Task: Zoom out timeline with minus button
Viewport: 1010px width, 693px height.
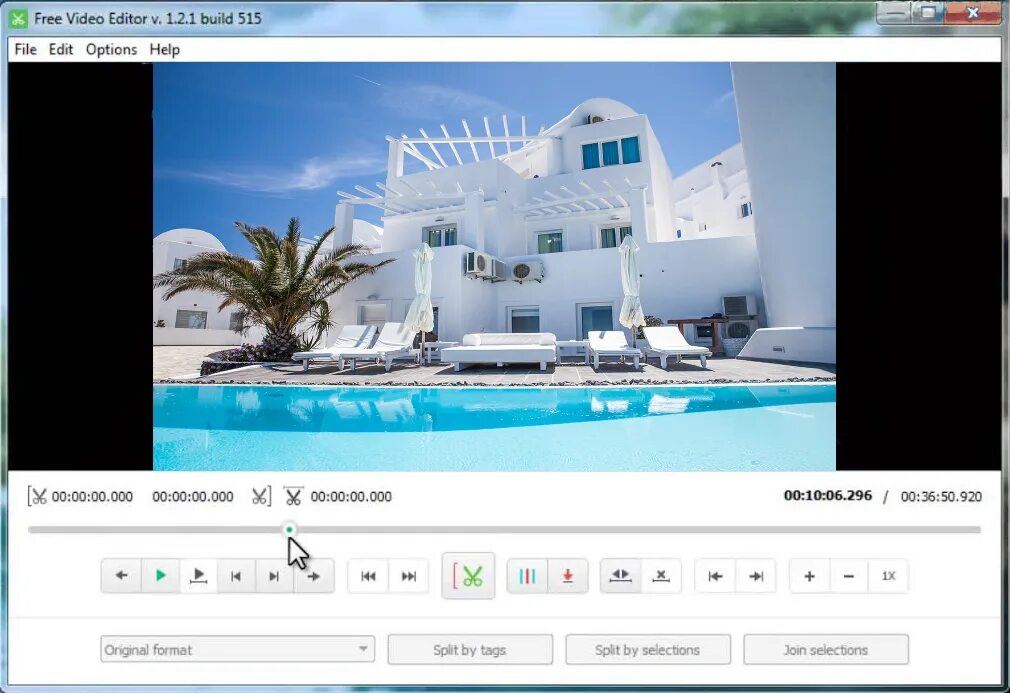Action: (849, 576)
